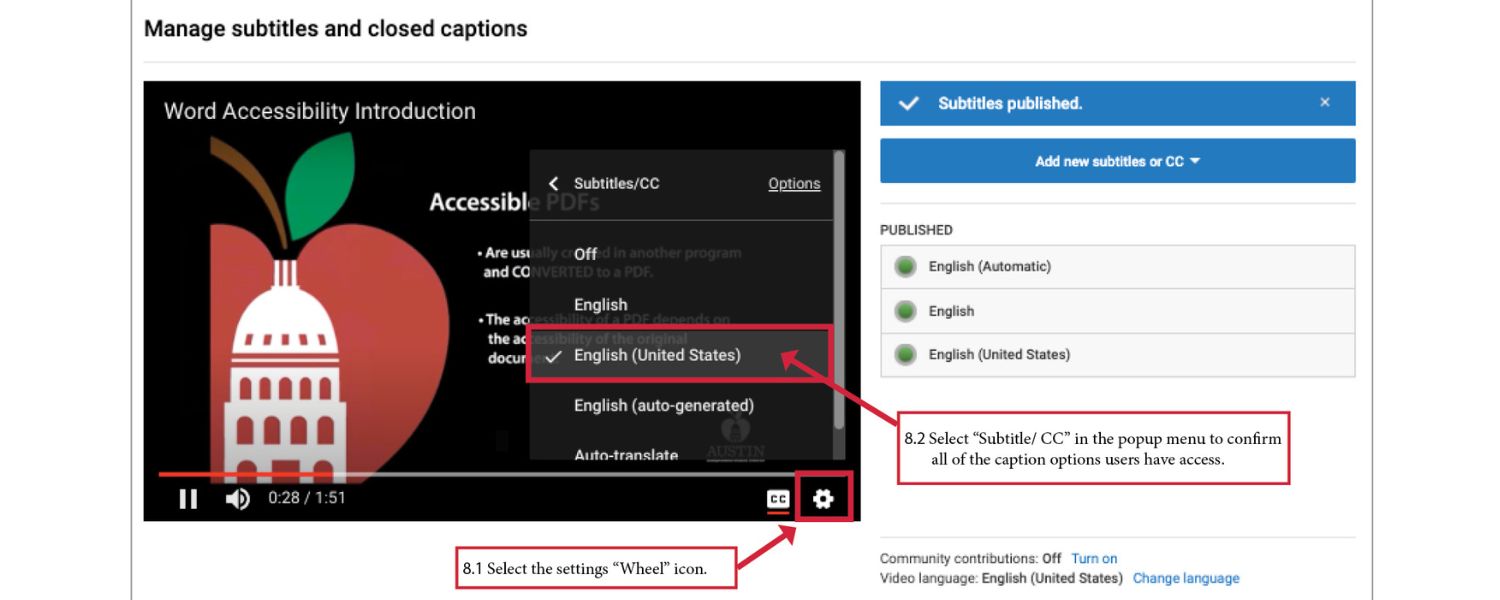Image resolution: width=1500 pixels, height=600 pixels.
Task: Expand the Auto-translate submenu
Action: pyautogui.click(x=628, y=455)
